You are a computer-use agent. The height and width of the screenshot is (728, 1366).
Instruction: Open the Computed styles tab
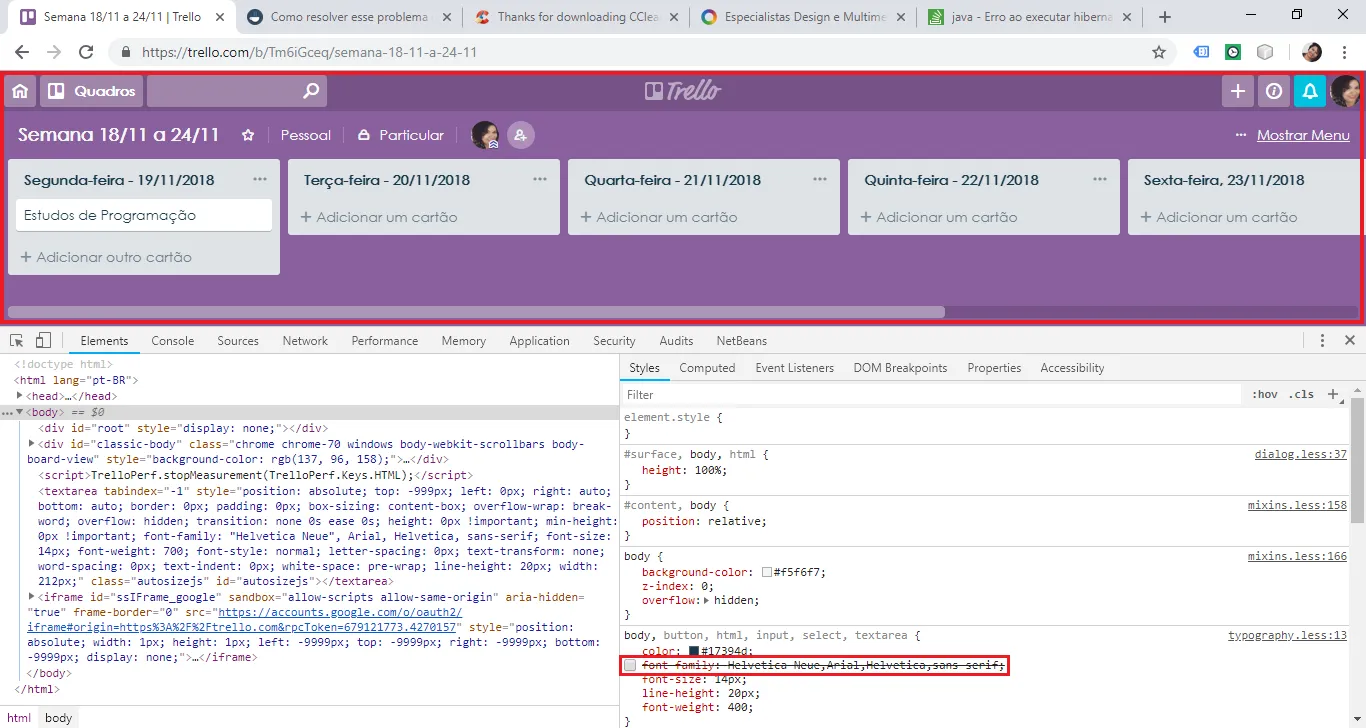(x=707, y=368)
